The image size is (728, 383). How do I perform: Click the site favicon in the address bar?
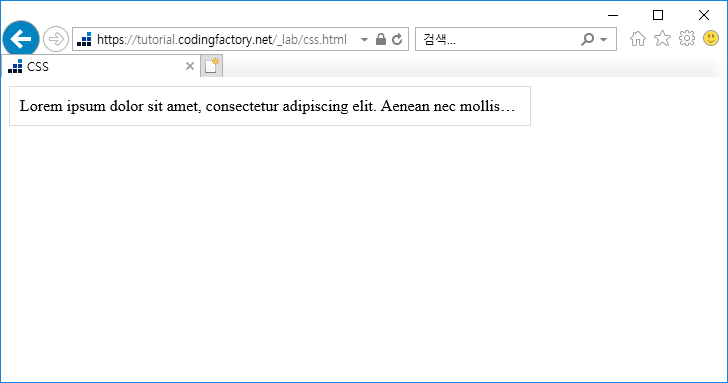click(x=84, y=39)
